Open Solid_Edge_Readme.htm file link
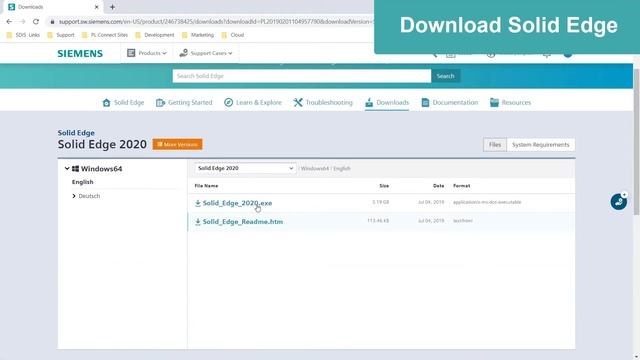 click(243, 222)
